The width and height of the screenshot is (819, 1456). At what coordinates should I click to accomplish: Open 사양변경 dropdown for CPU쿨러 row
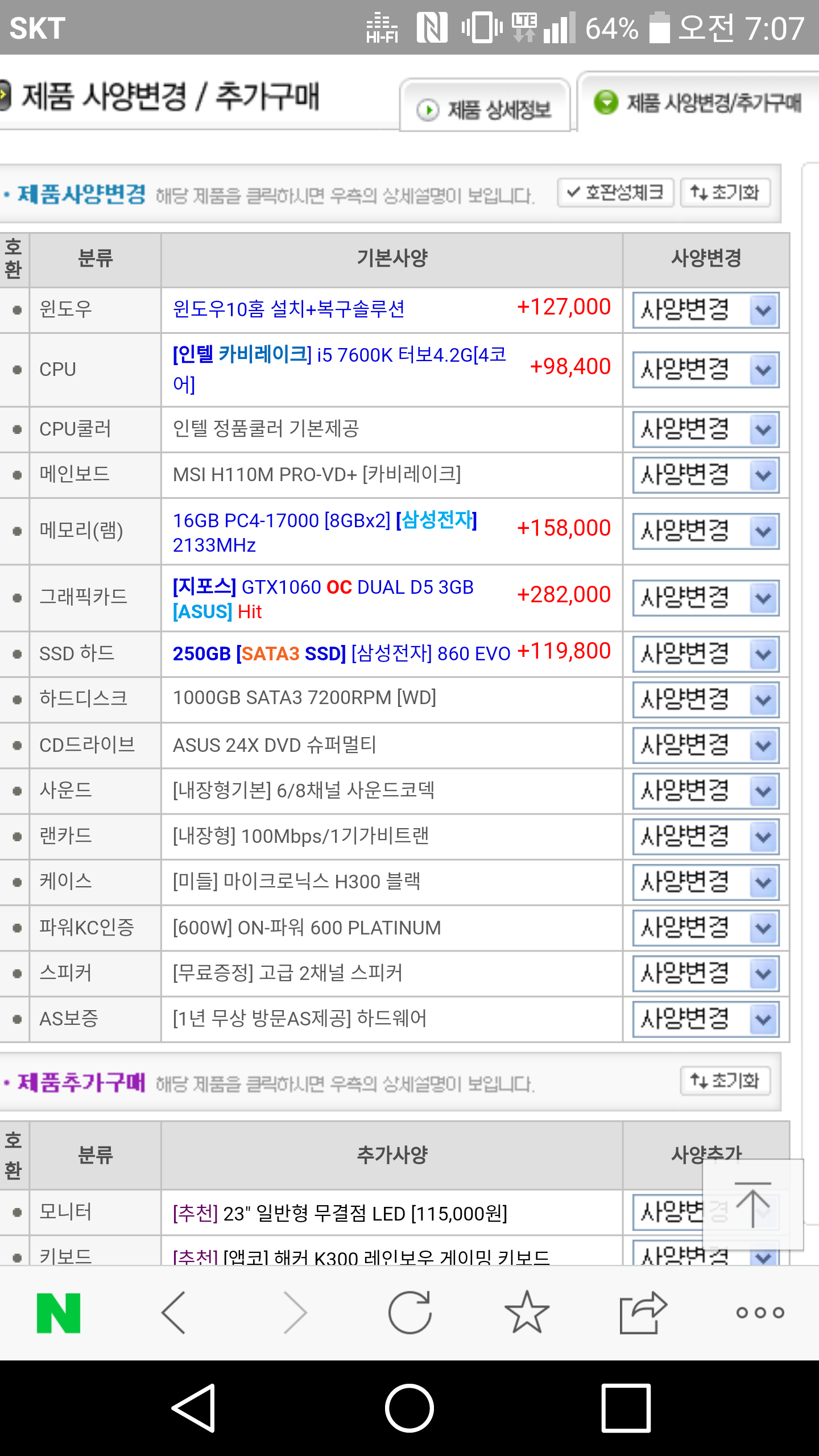[x=706, y=429]
